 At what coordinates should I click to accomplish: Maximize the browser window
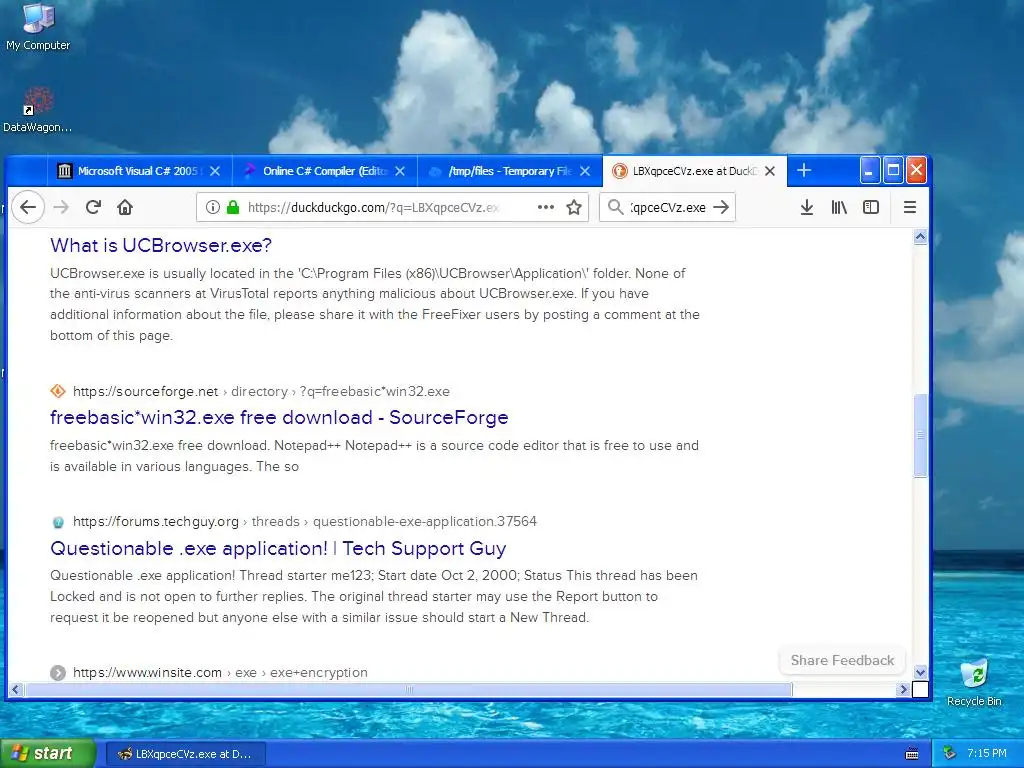click(893, 171)
